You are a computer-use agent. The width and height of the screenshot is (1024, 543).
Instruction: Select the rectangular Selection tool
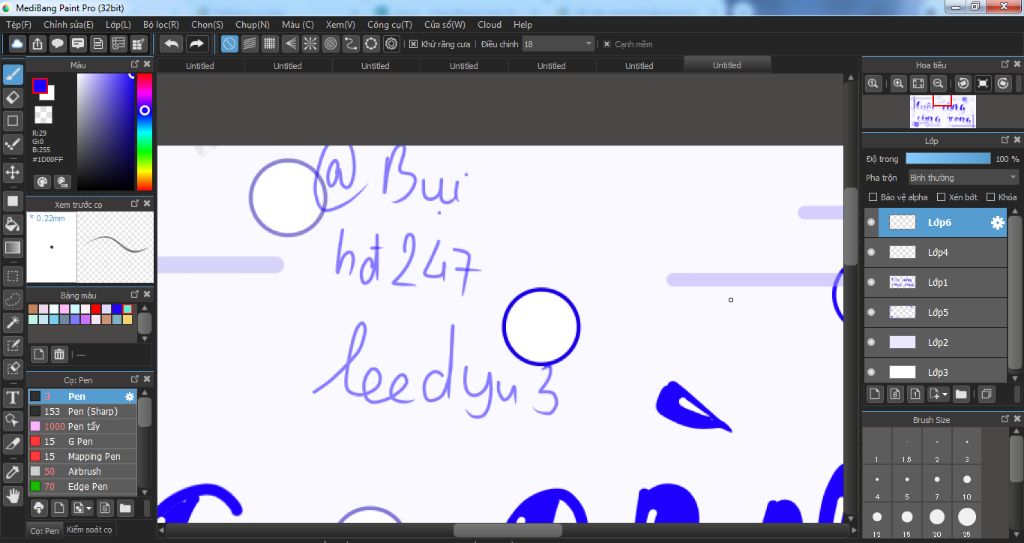coord(12,276)
